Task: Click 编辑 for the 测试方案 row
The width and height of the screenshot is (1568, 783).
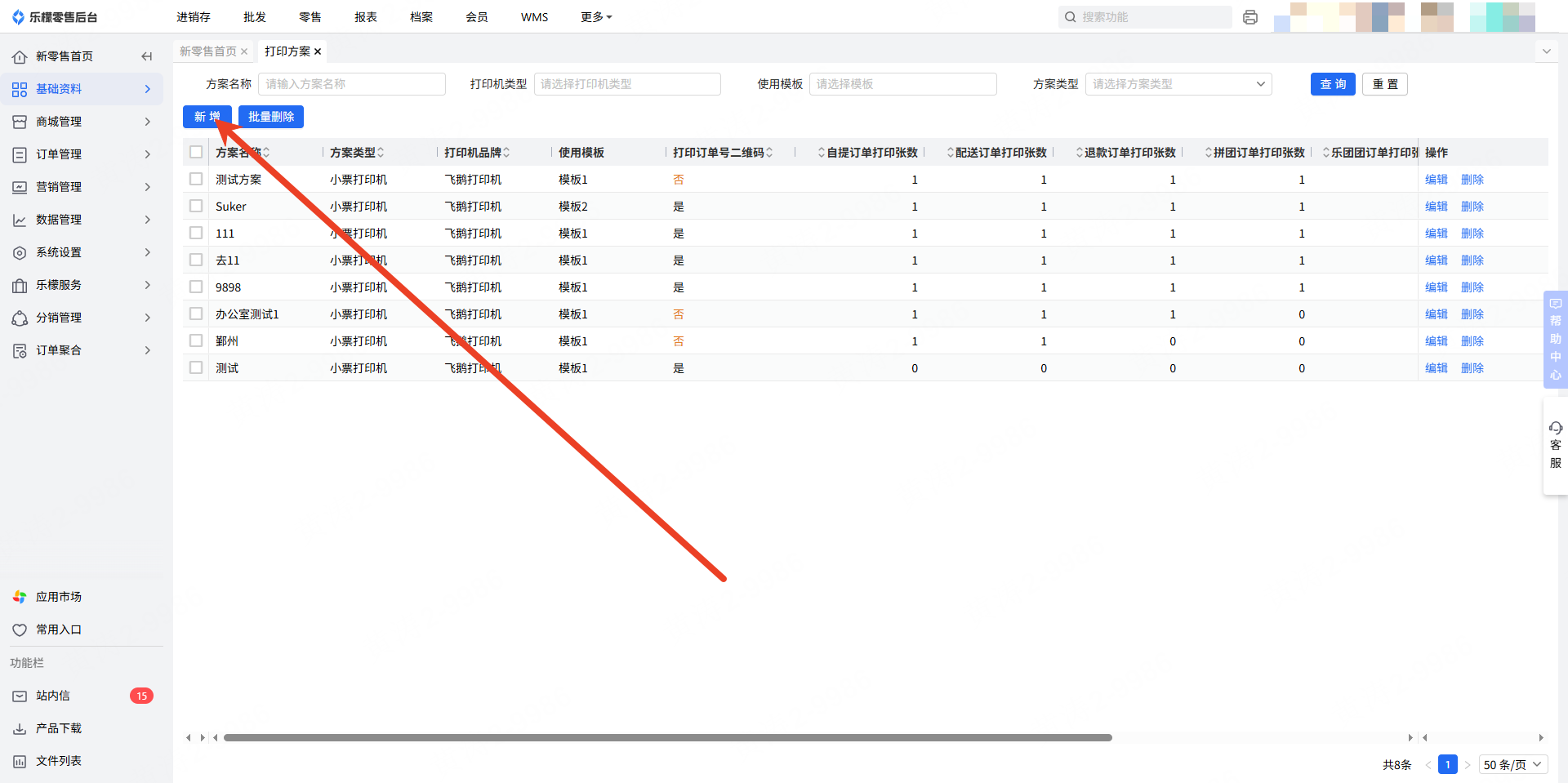Action: [1437, 180]
